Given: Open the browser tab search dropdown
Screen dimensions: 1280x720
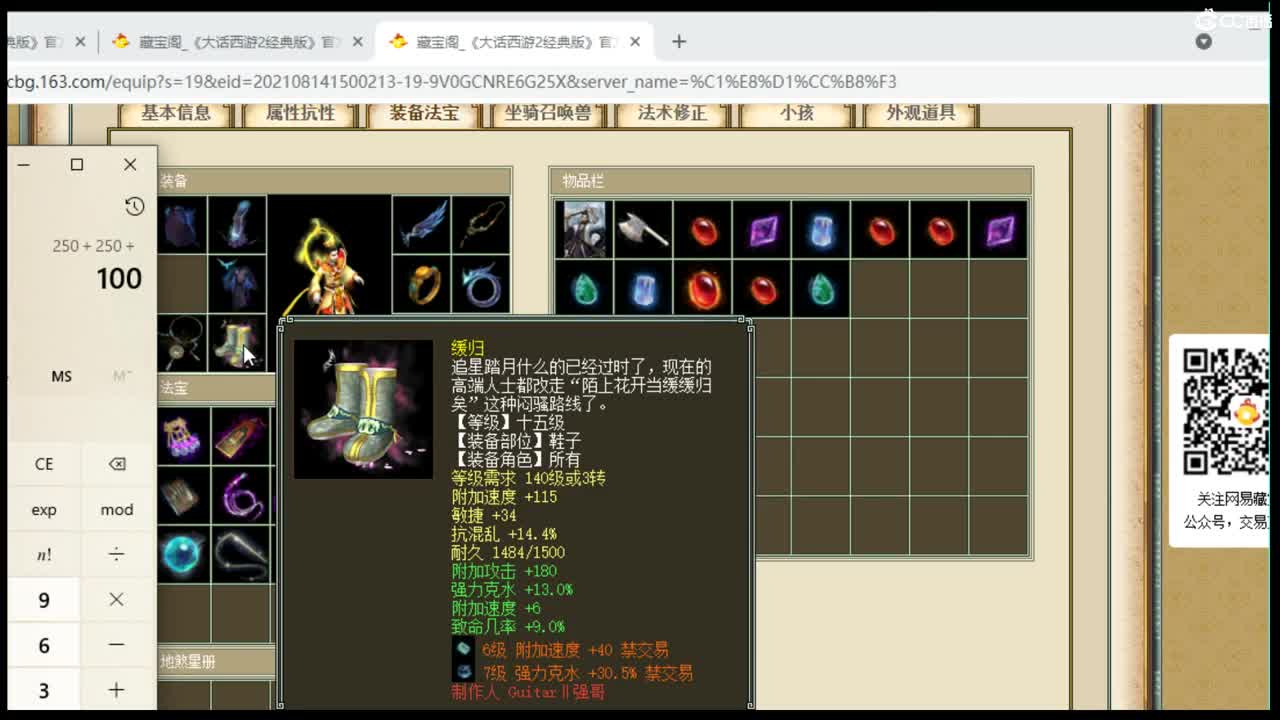Looking at the screenshot, I should click(x=1204, y=42).
